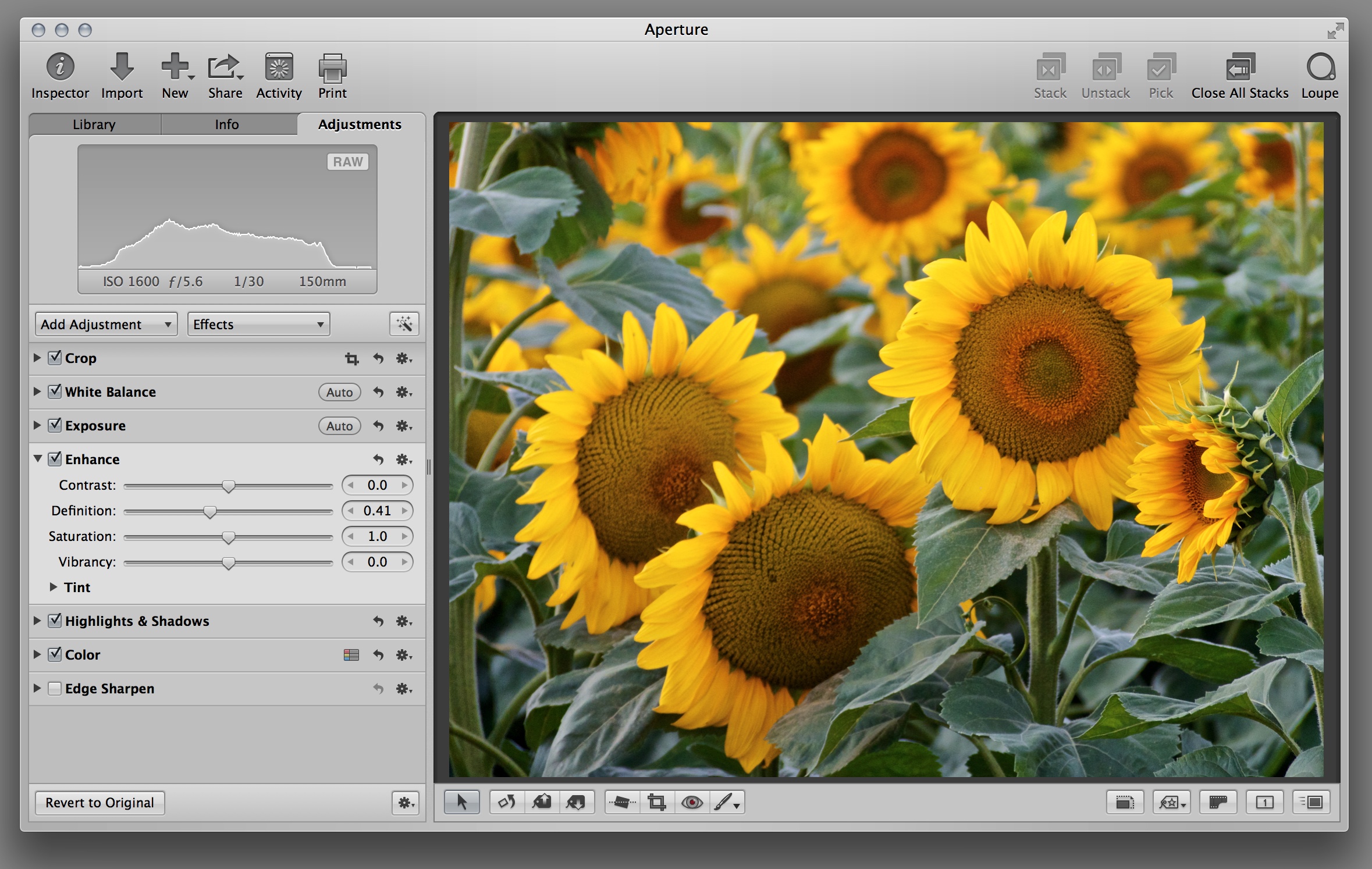Click the Revert to Original button
The height and width of the screenshot is (869, 1372).
(x=99, y=803)
